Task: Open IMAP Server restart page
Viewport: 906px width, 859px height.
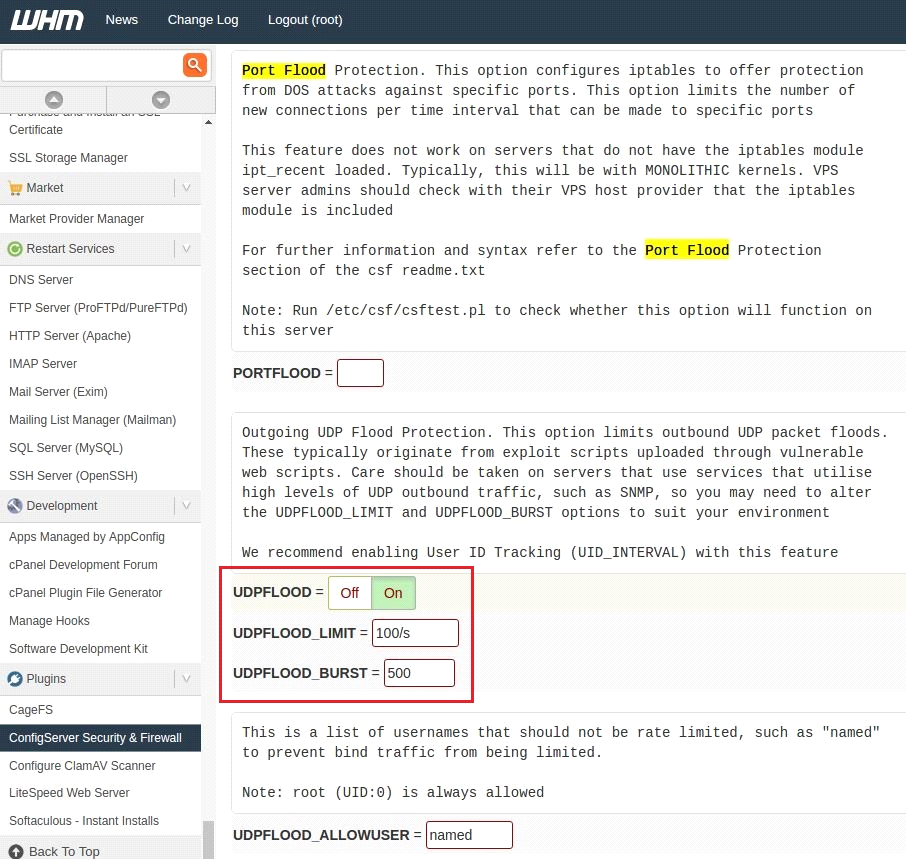Action: point(43,364)
